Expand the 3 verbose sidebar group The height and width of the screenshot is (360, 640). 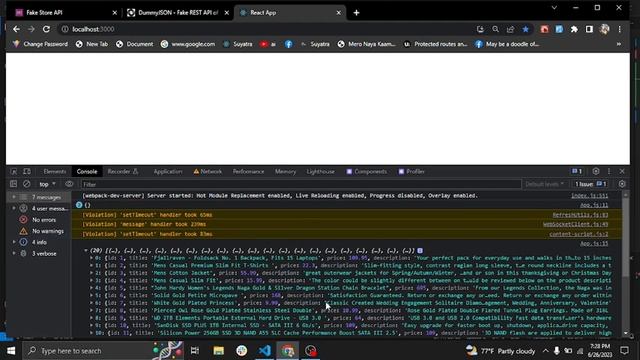[14, 253]
